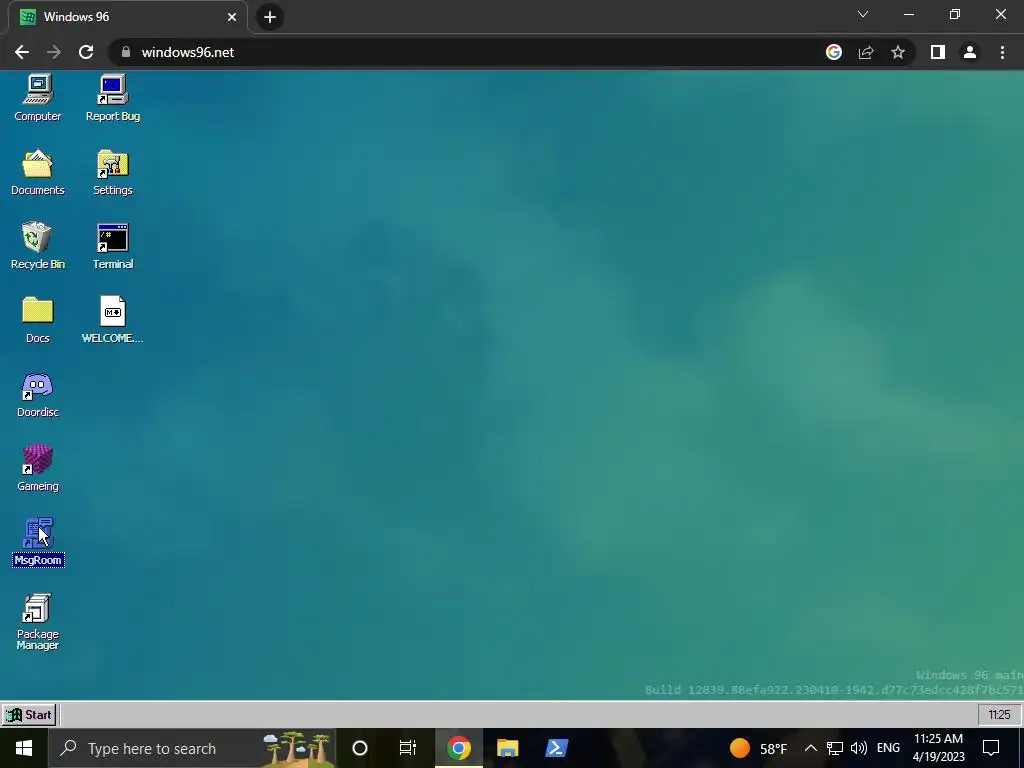Select the Recycle Bin icon
Image resolution: width=1024 pixels, height=768 pixels.
[x=38, y=246]
